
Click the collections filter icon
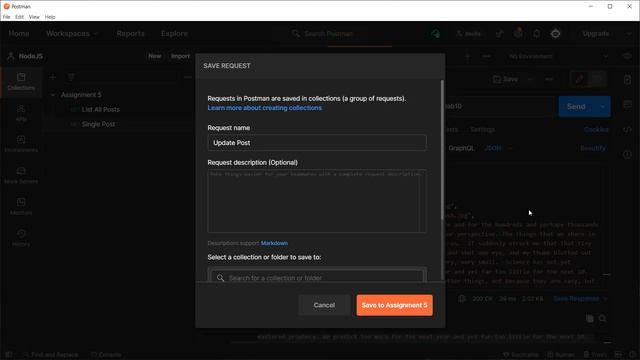tap(71, 77)
